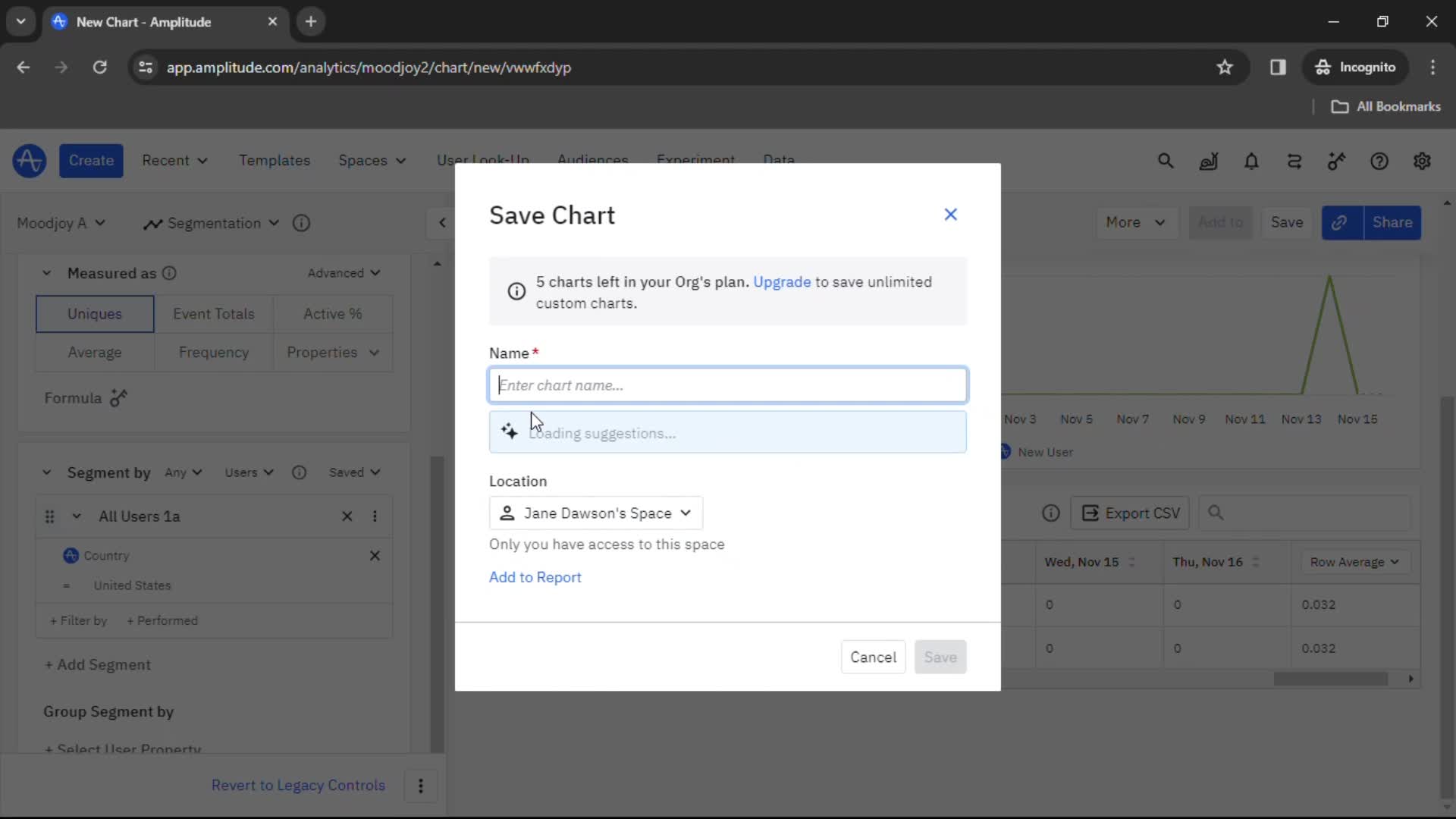
Task: Click the Templates menu item
Action: (x=275, y=160)
